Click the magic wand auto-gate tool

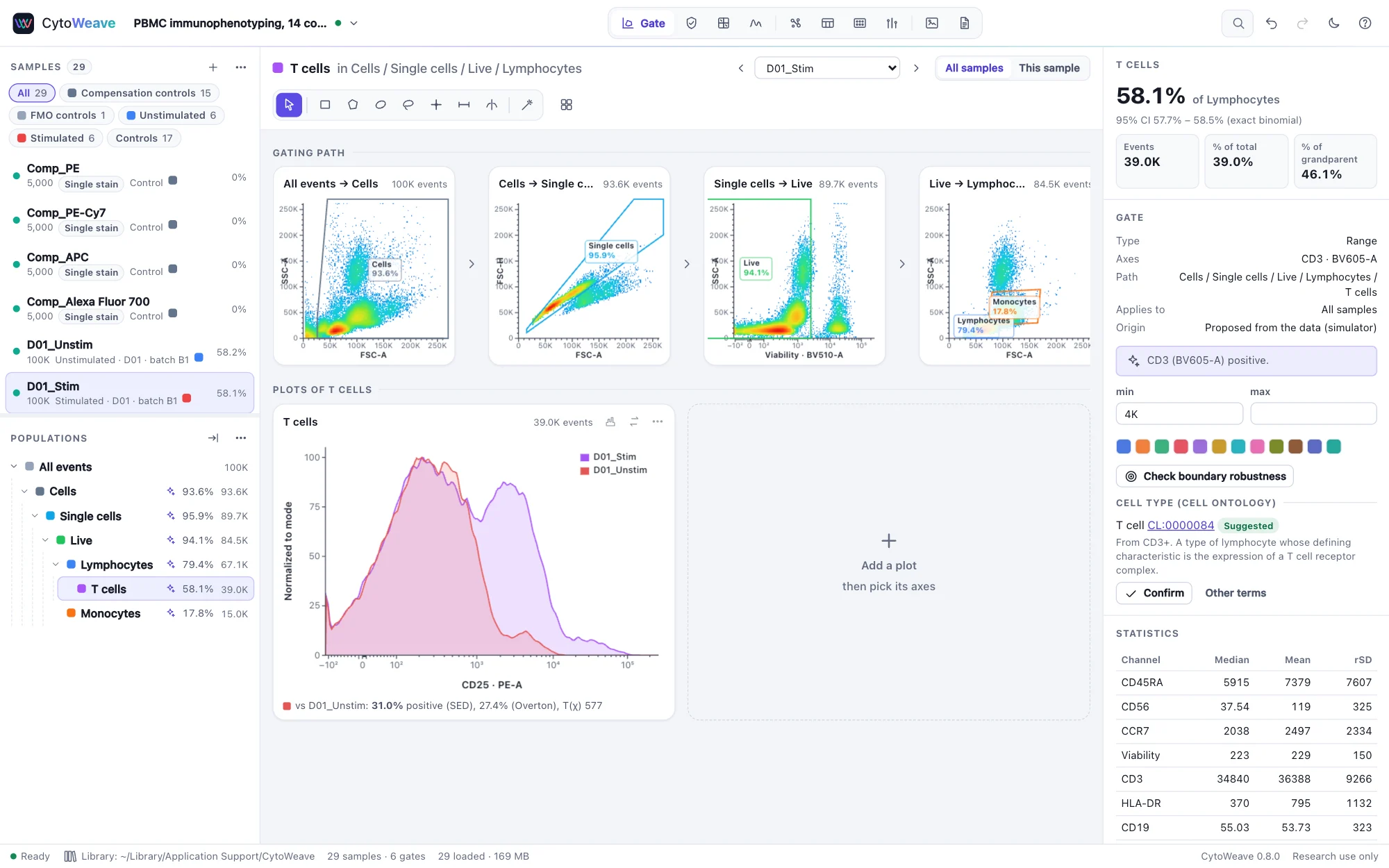pyautogui.click(x=527, y=105)
